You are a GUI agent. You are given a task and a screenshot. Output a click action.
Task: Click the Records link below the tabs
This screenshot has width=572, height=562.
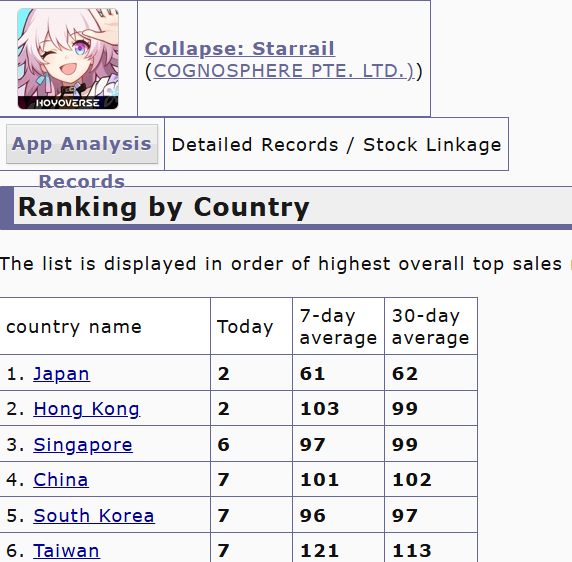tap(82, 181)
